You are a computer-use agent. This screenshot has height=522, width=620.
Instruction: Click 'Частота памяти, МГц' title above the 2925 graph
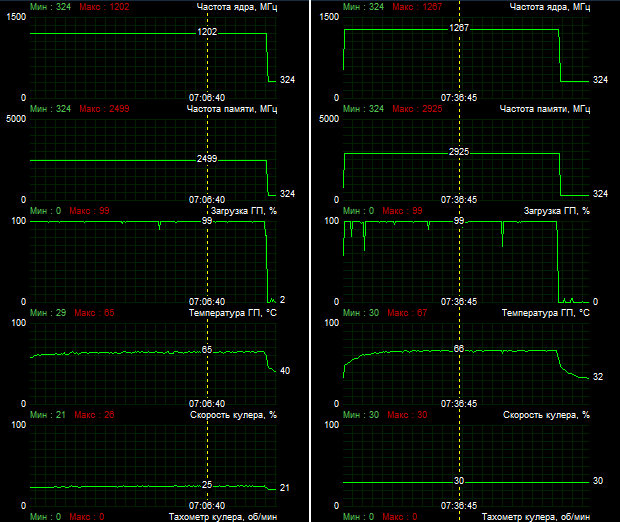coord(544,109)
